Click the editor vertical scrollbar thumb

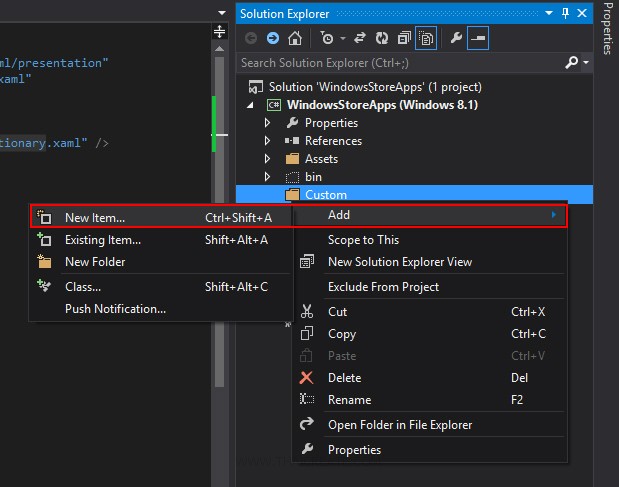pyautogui.click(x=219, y=221)
